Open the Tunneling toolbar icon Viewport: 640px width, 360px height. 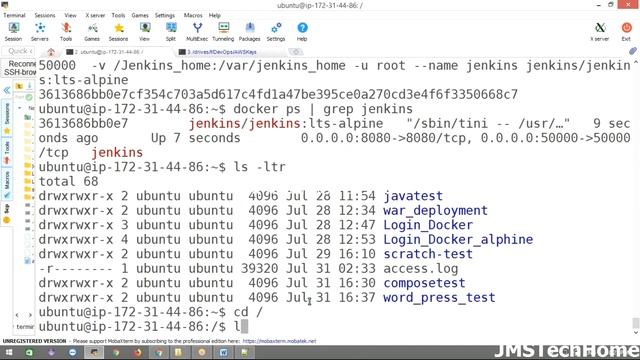point(223,31)
